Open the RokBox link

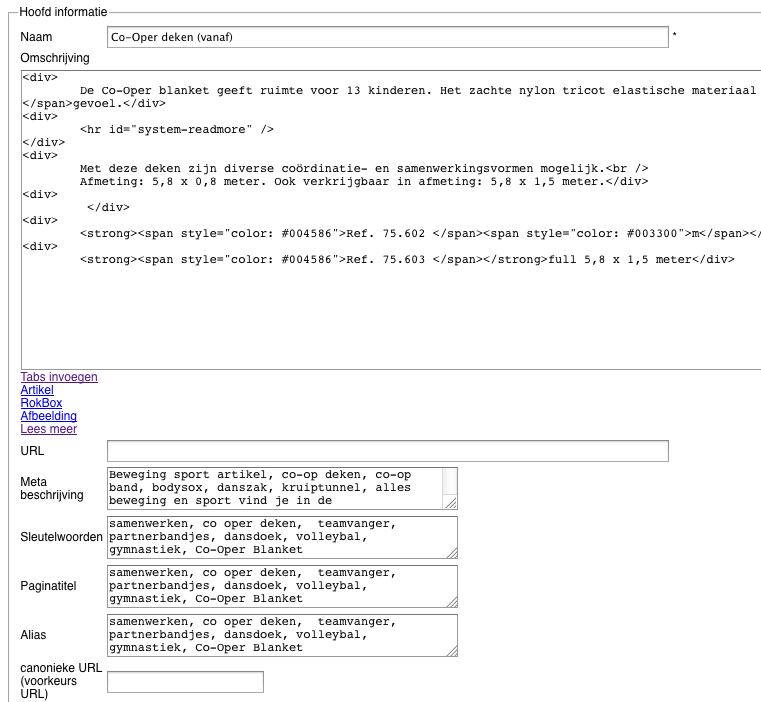coord(41,403)
